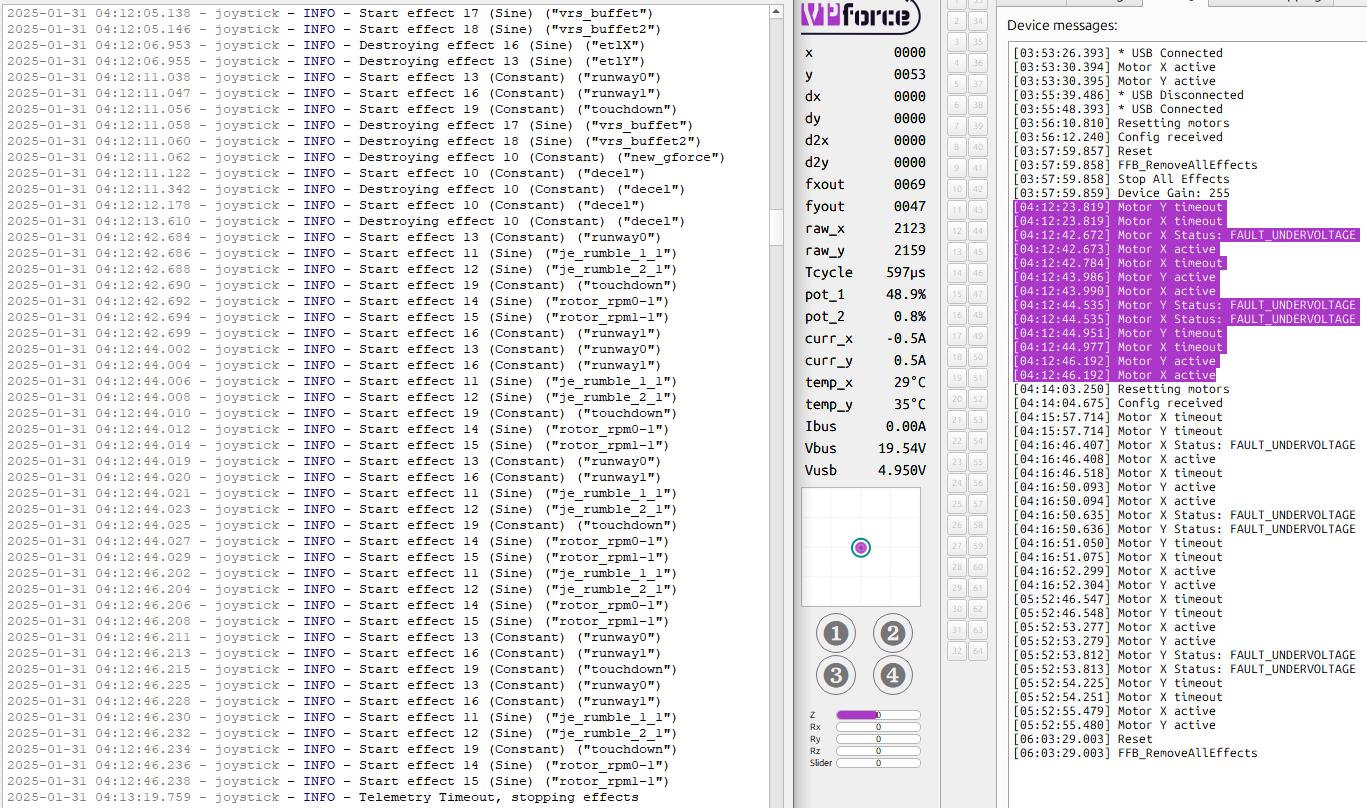
Task: Click the 'Device messages:' heading
Action: [x=1062, y=25]
